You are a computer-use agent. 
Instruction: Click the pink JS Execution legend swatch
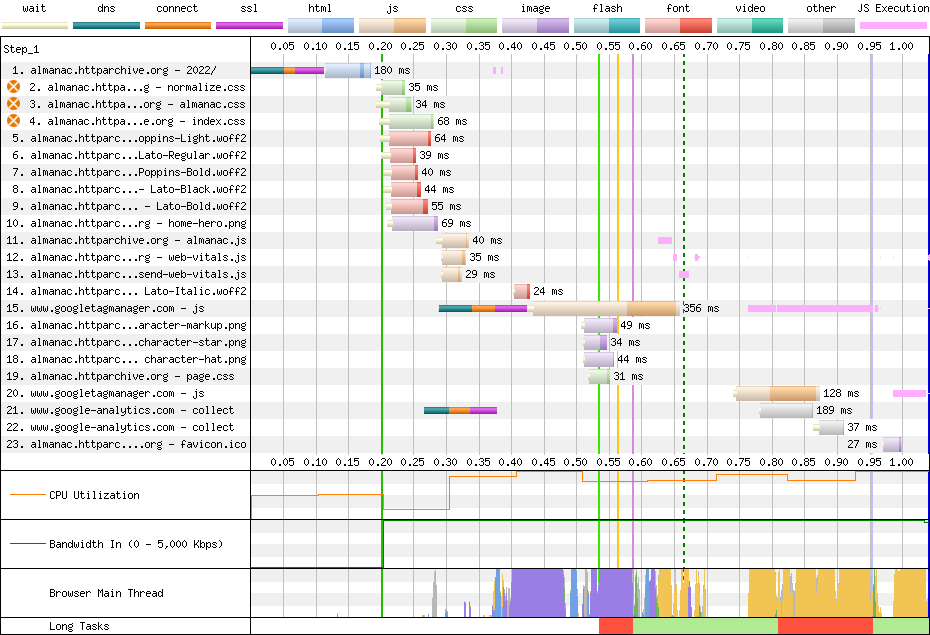pos(893,25)
